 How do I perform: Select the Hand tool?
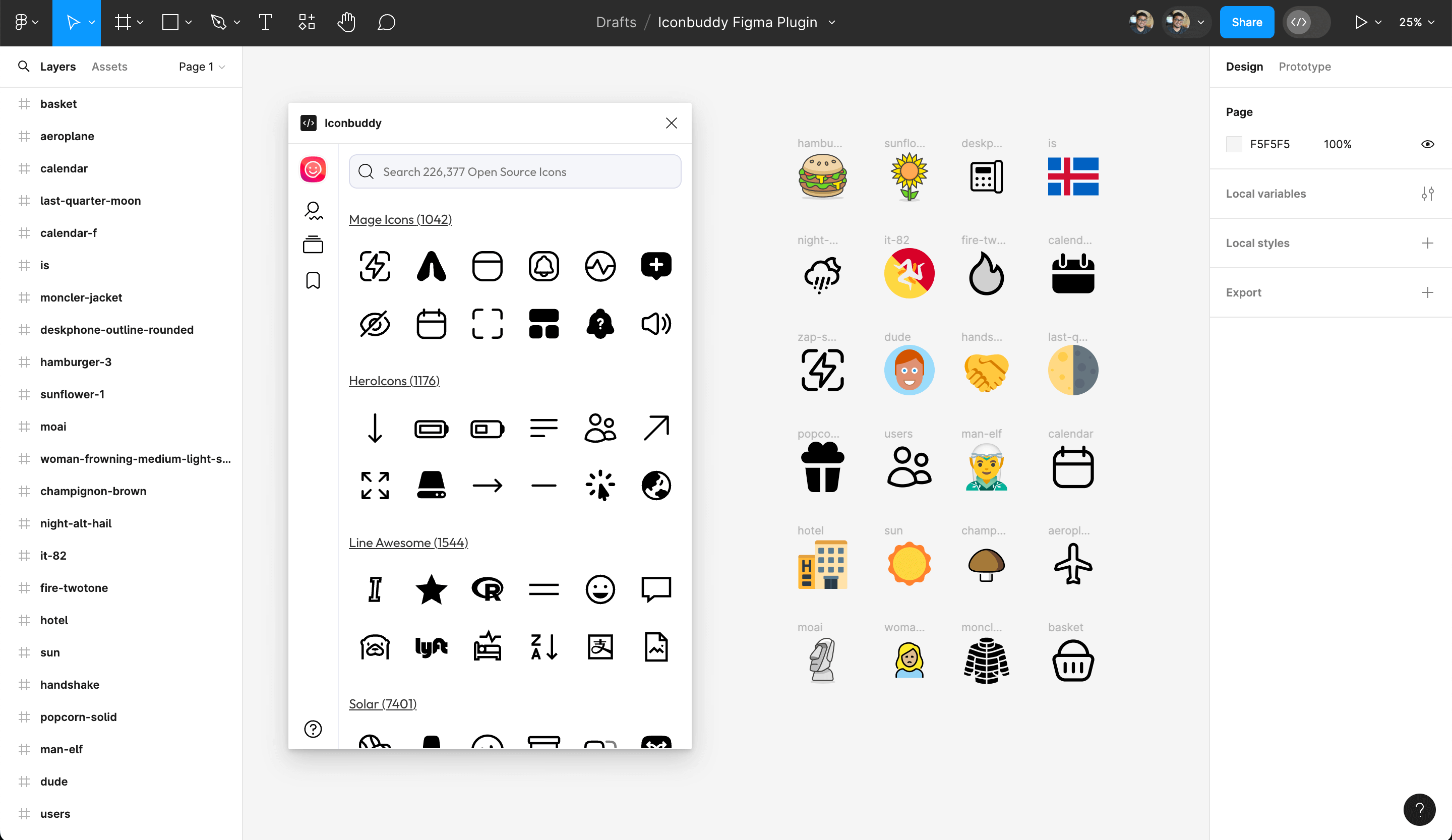click(x=346, y=22)
